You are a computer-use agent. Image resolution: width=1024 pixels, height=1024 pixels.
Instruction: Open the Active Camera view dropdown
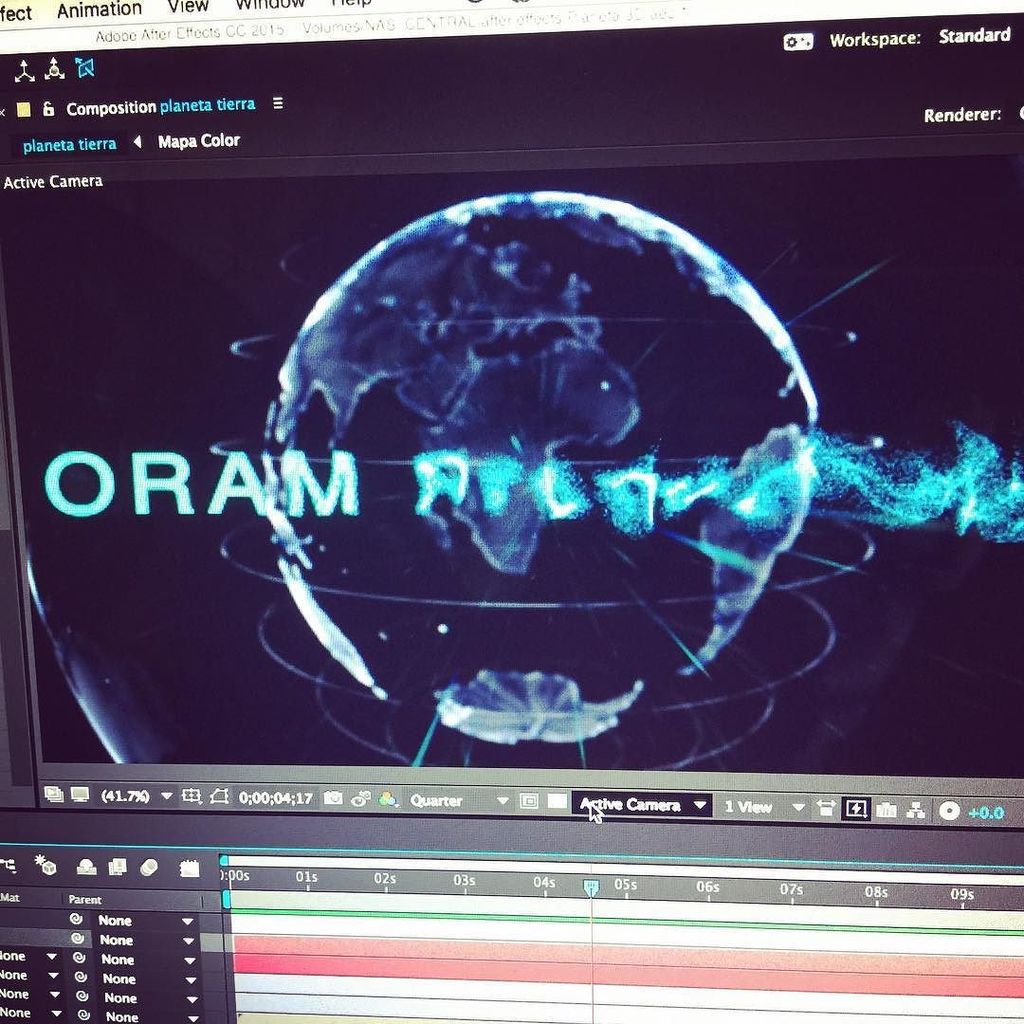640,801
